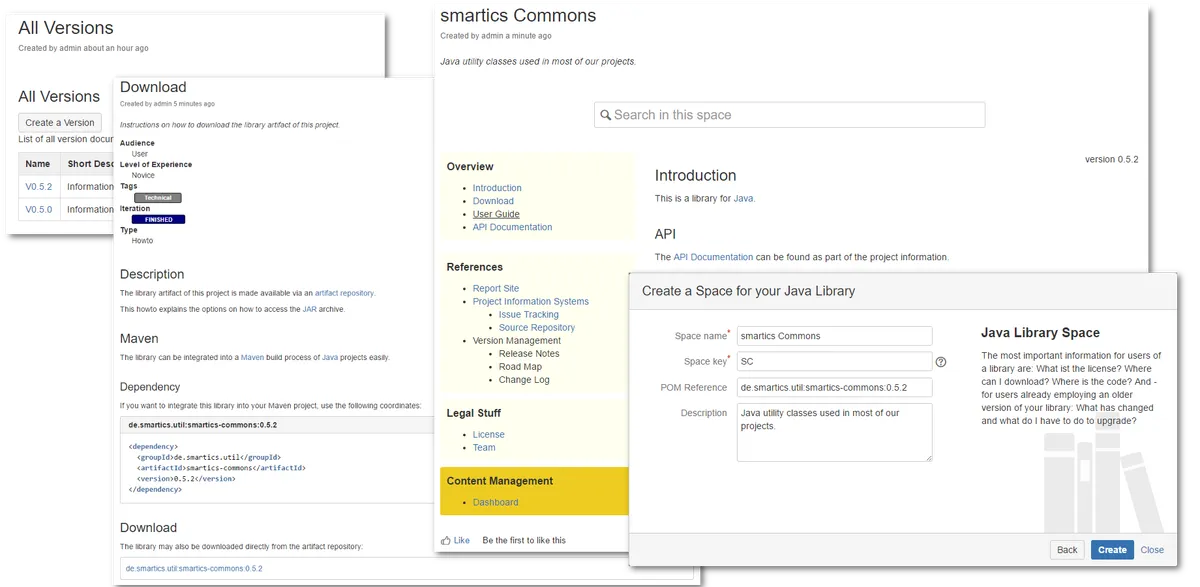This screenshot has height=587, width=1200.
Task: Open the Team link under Legal Stuff
Action: (x=484, y=447)
